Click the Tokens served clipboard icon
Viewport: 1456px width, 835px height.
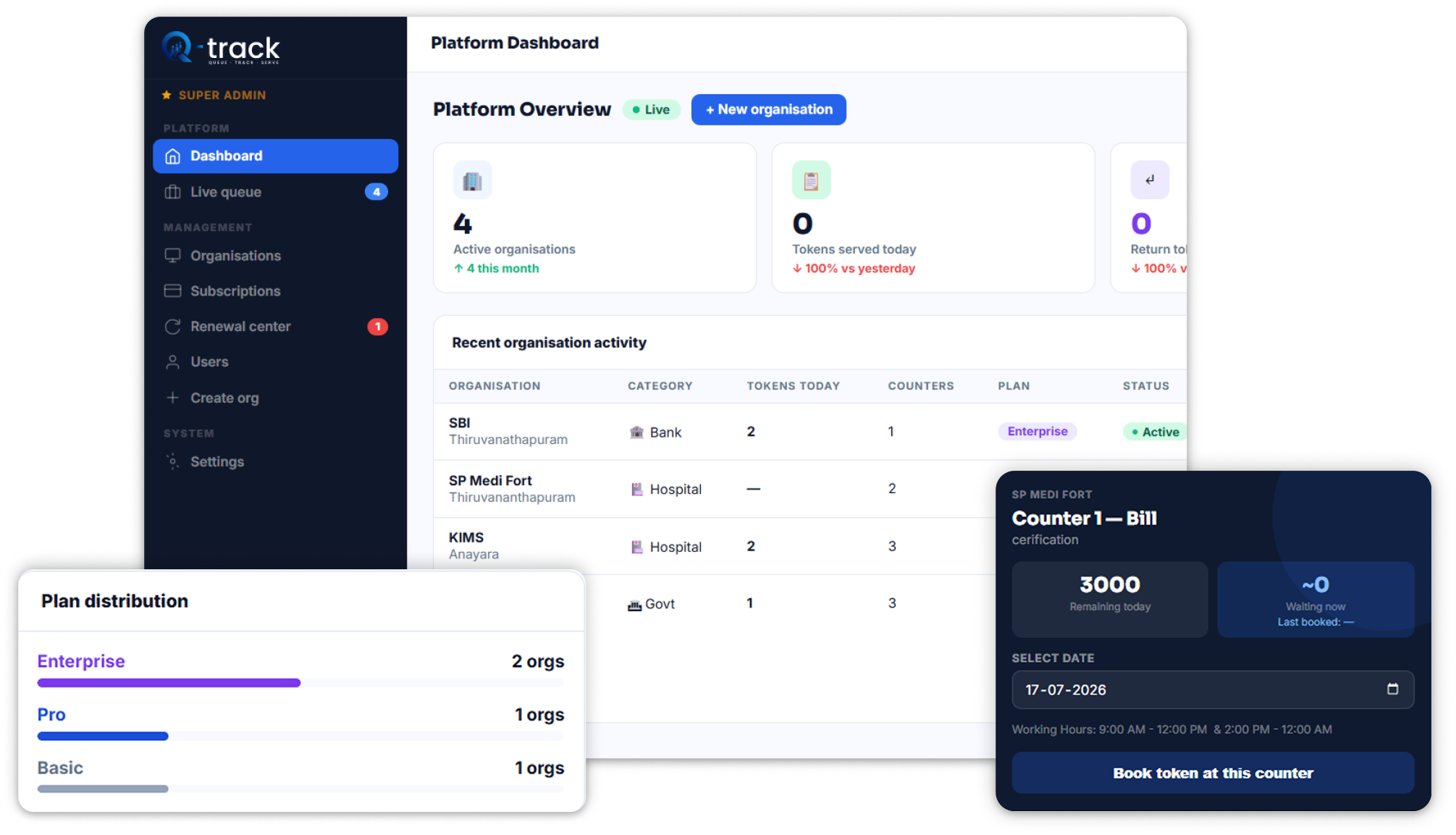[x=811, y=180]
